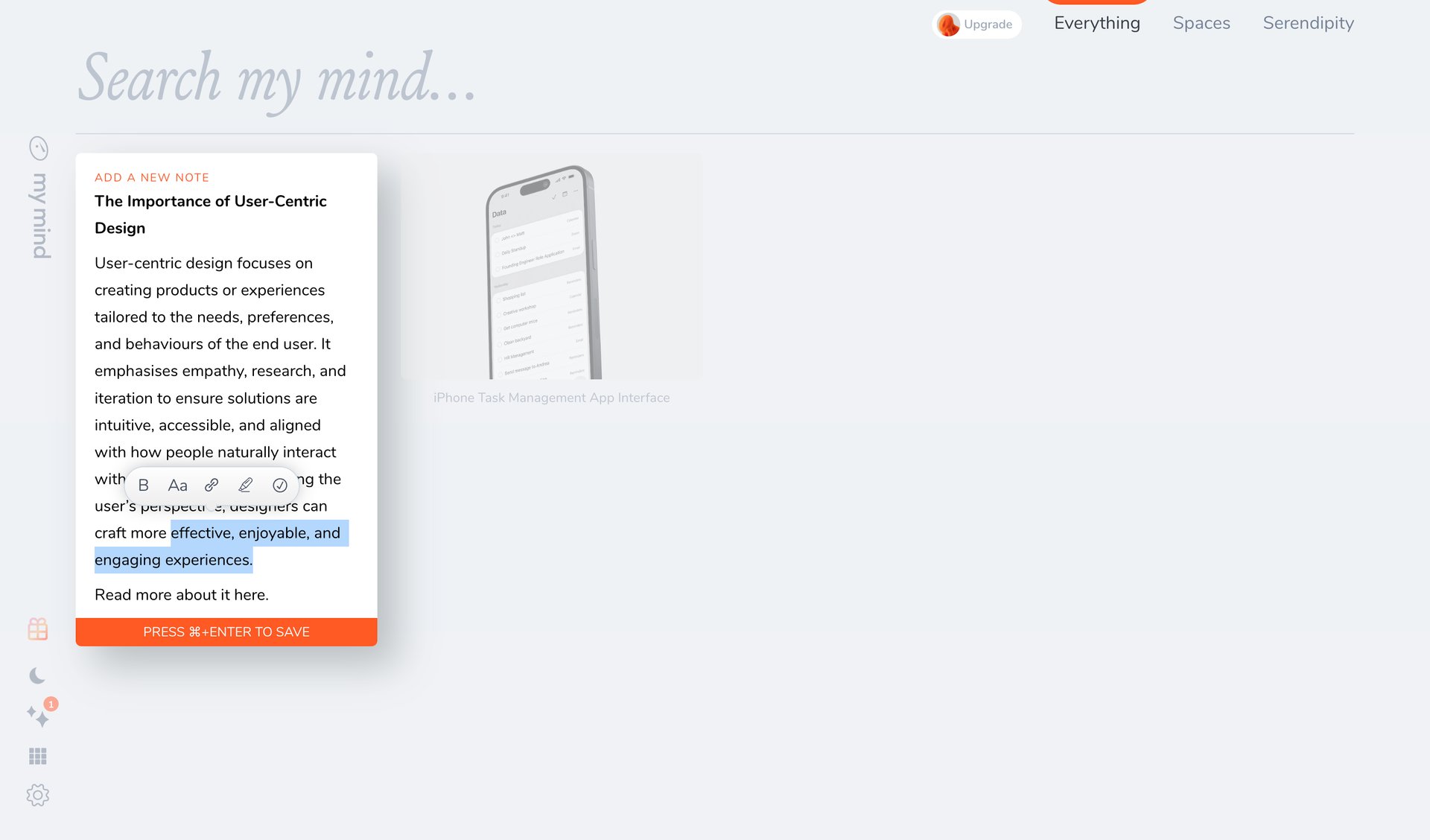Viewport: 1430px width, 840px height.
Task: Open the grid view icon in the sidebar
Action: click(37, 756)
